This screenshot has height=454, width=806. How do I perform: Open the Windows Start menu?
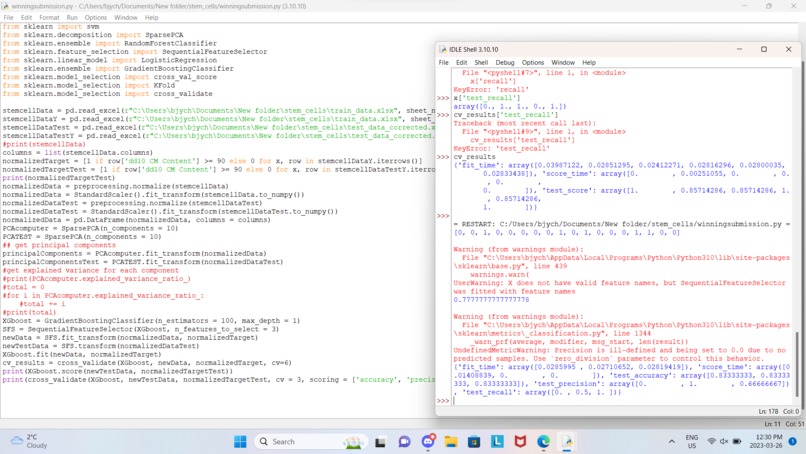[240, 442]
